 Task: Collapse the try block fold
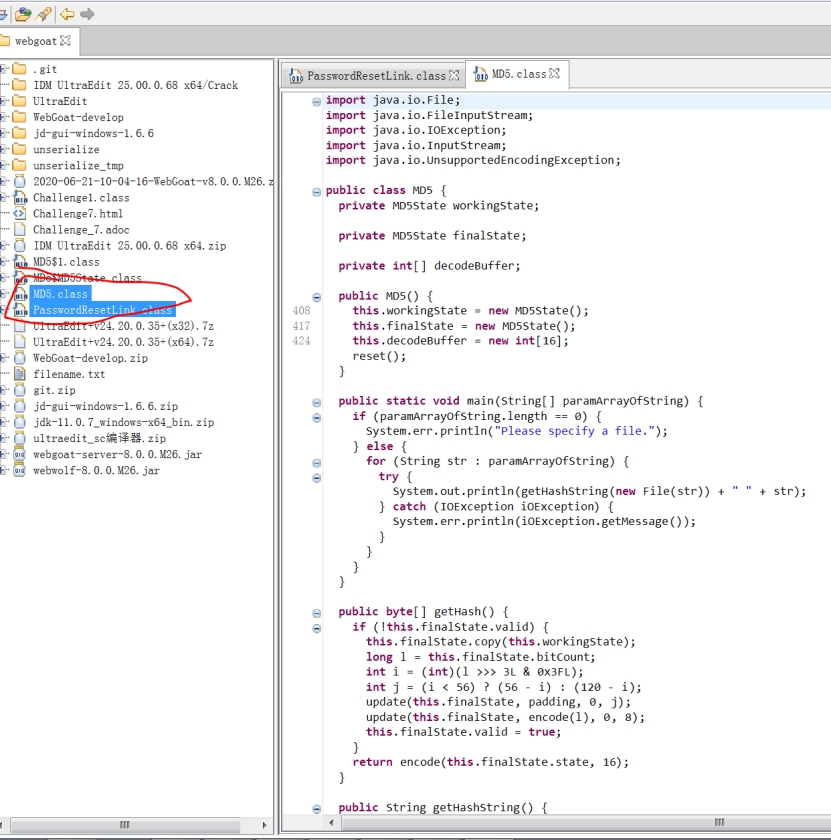point(316,478)
